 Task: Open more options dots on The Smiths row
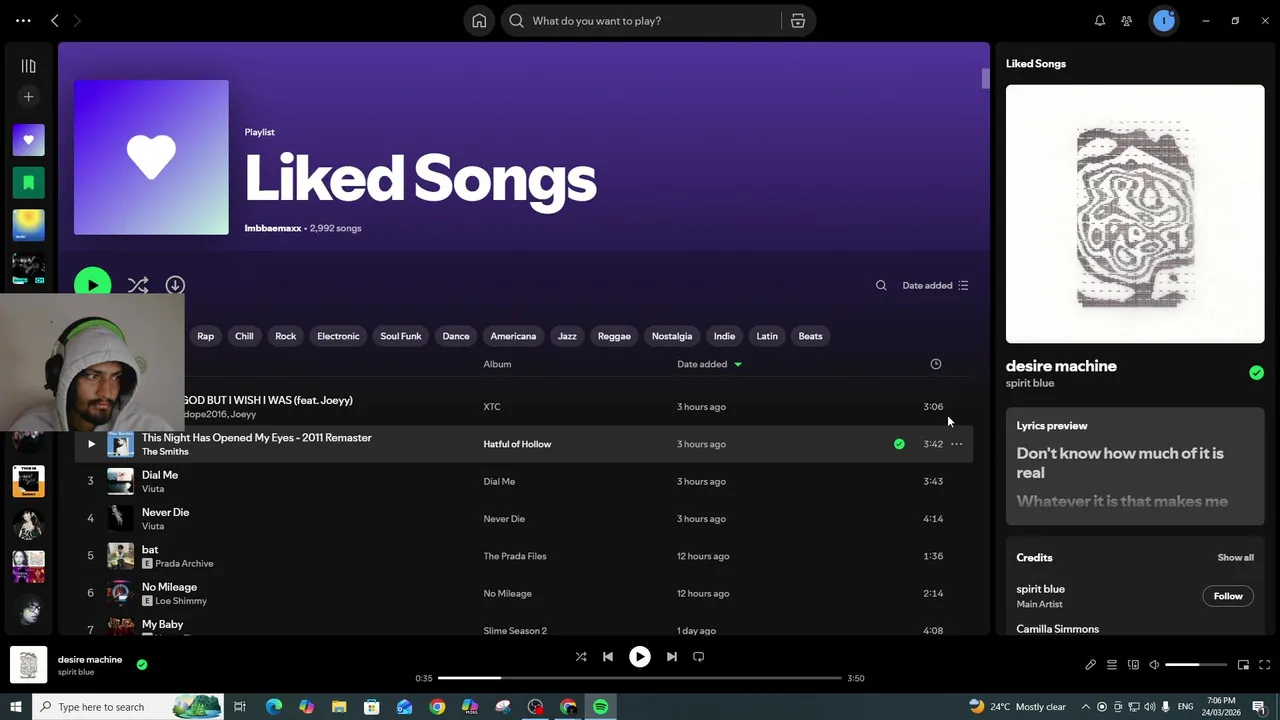[957, 444]
